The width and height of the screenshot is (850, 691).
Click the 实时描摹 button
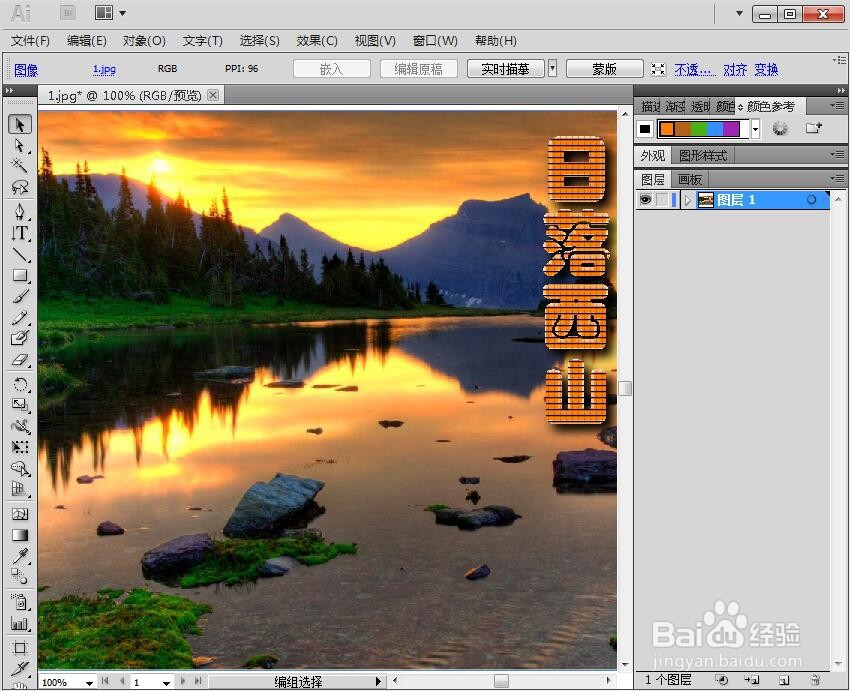(505, 69)
